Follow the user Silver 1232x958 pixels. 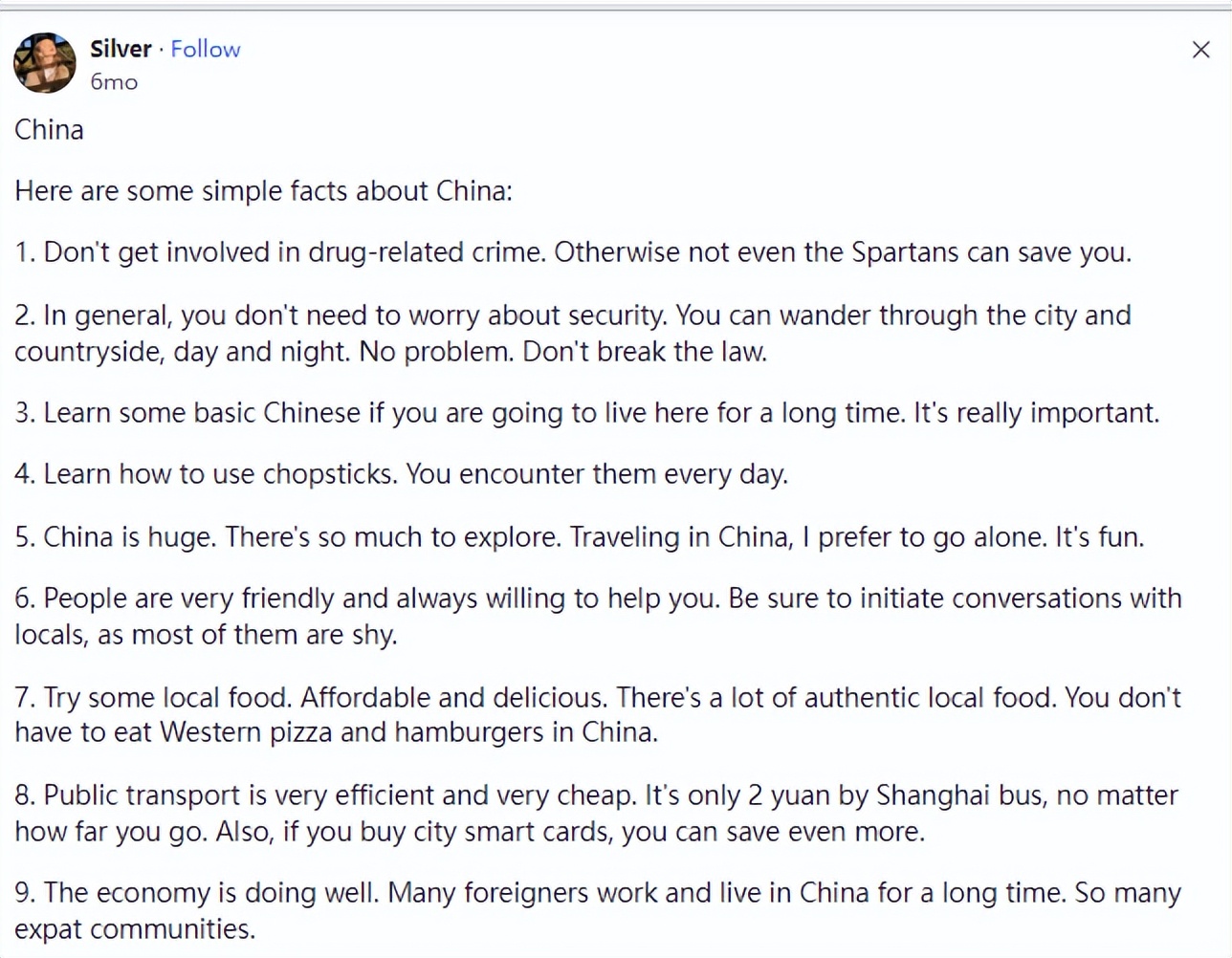[x=206, y=49]
